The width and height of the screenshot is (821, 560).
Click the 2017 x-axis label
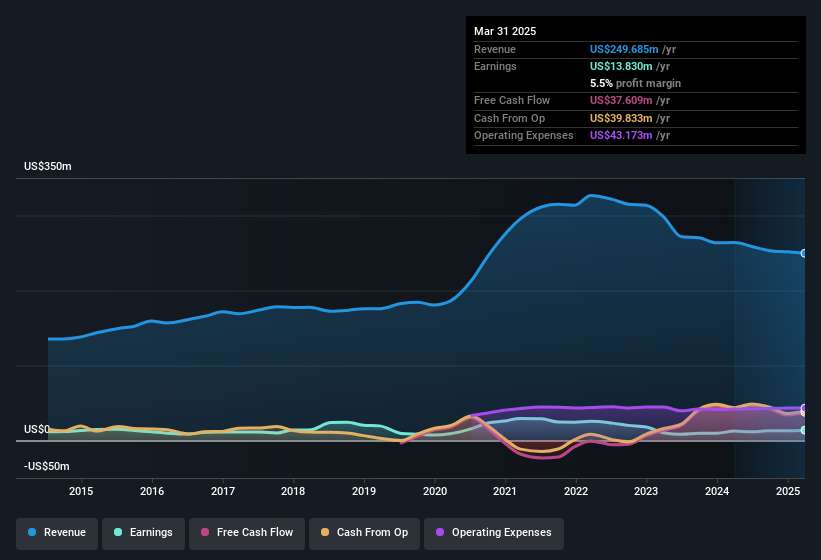[x=223, y=491]
